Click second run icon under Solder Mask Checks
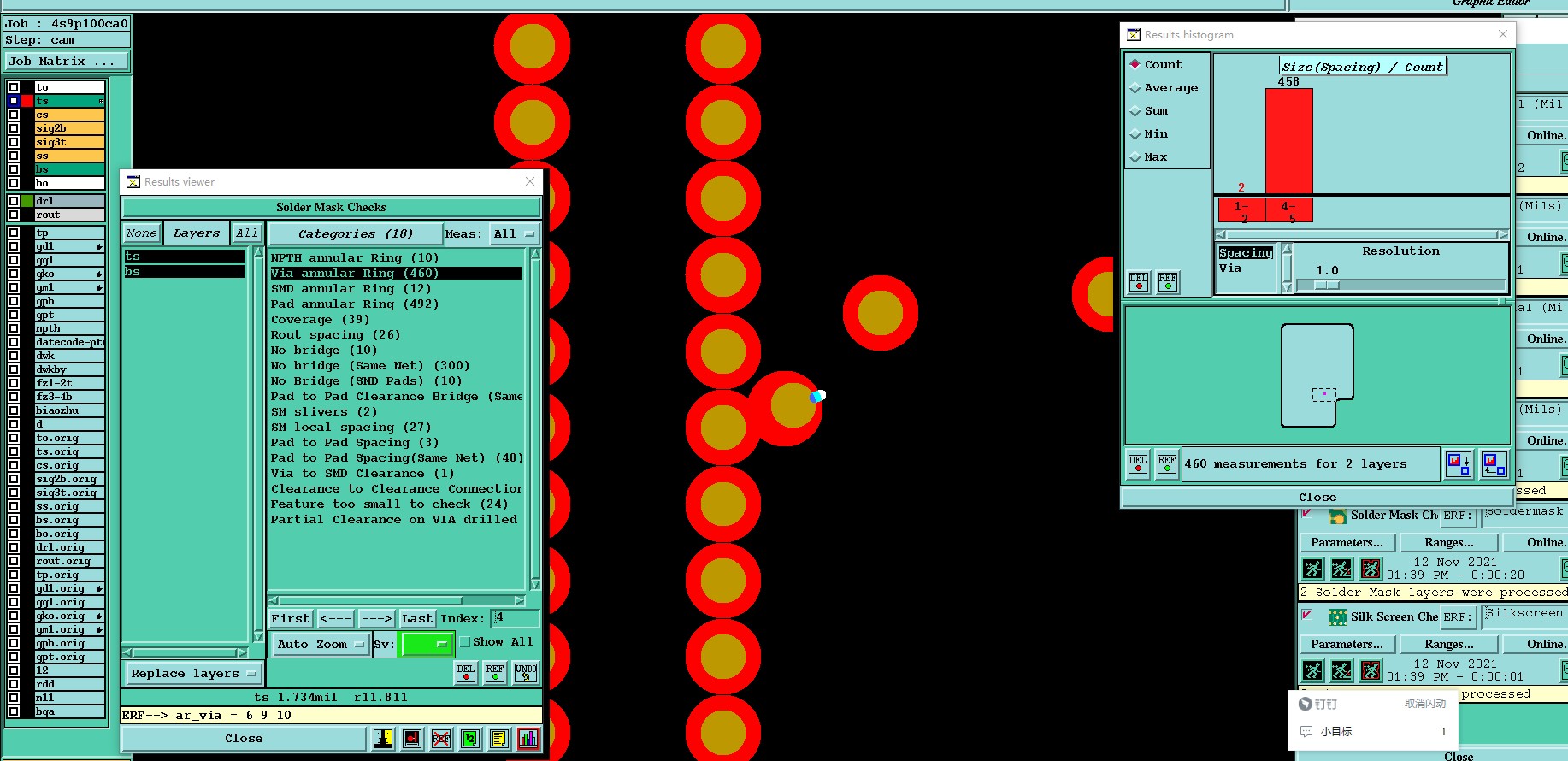Screen dimensions: 1568x761 [x=1342, y=569]
